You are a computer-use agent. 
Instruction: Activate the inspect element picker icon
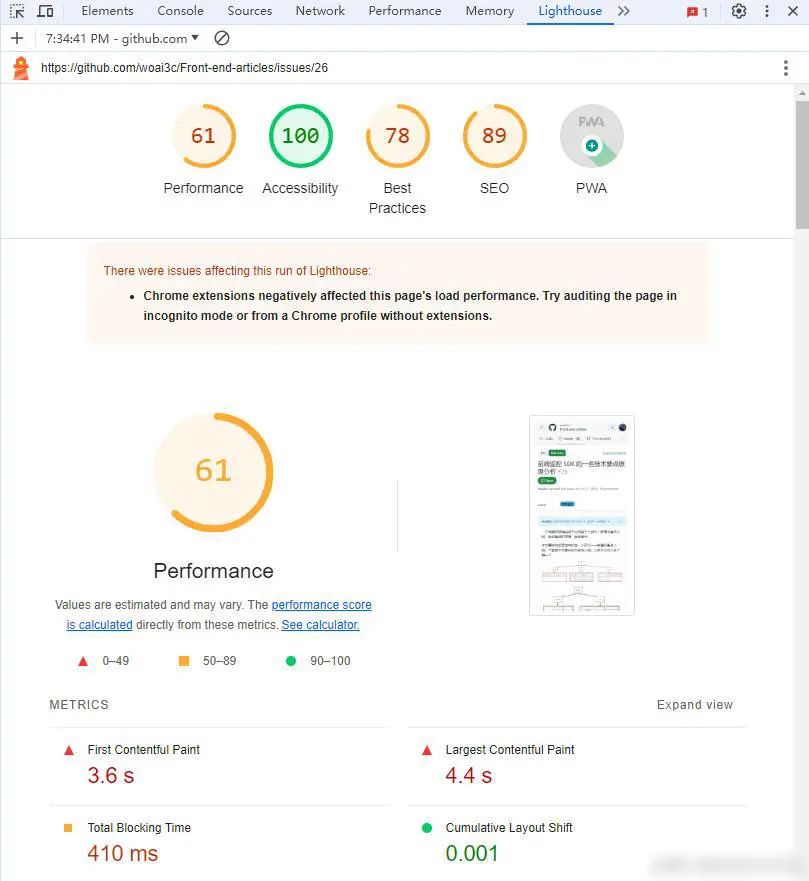tap(17, 11)
